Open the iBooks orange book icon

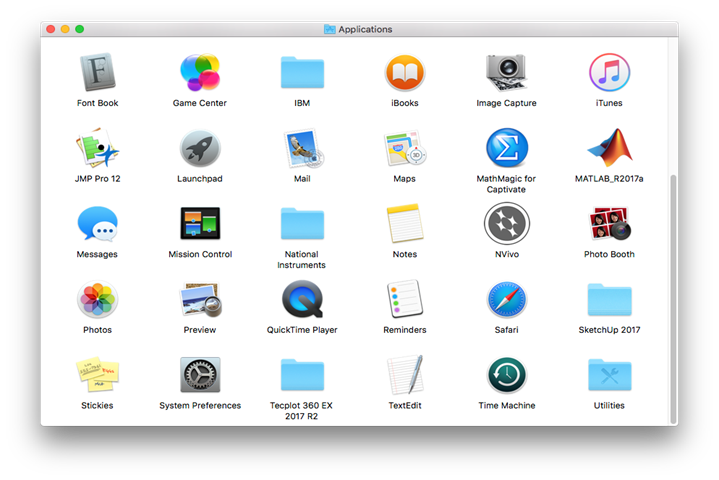click(404, 72)
